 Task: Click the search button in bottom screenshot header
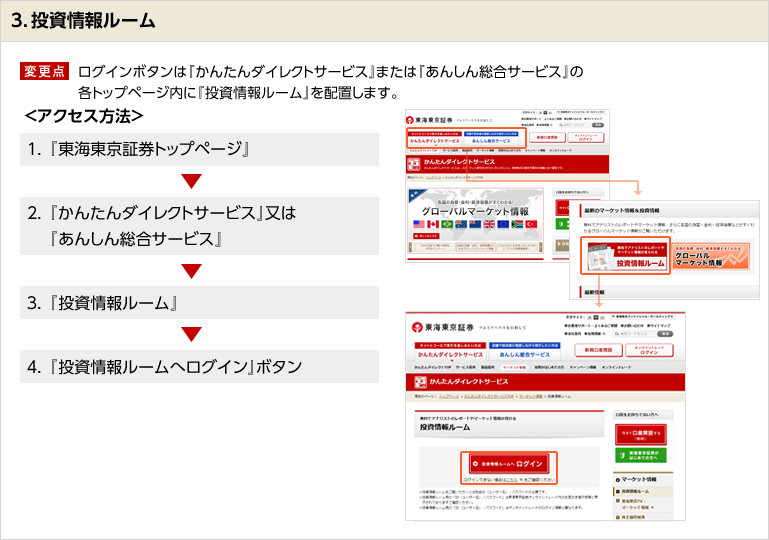[666, 334]
